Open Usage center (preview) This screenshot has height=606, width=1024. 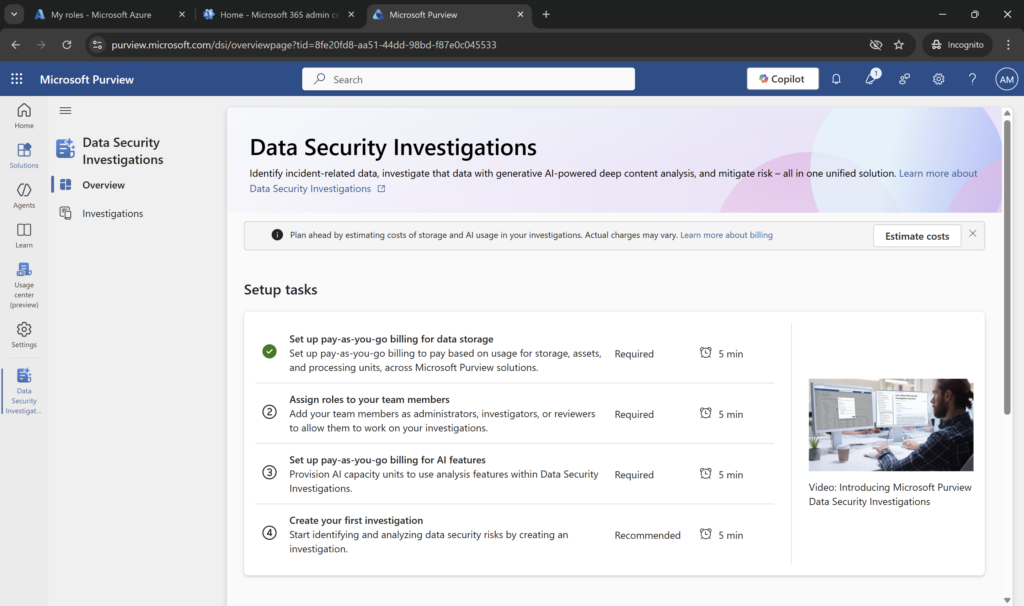click(24, 284)
